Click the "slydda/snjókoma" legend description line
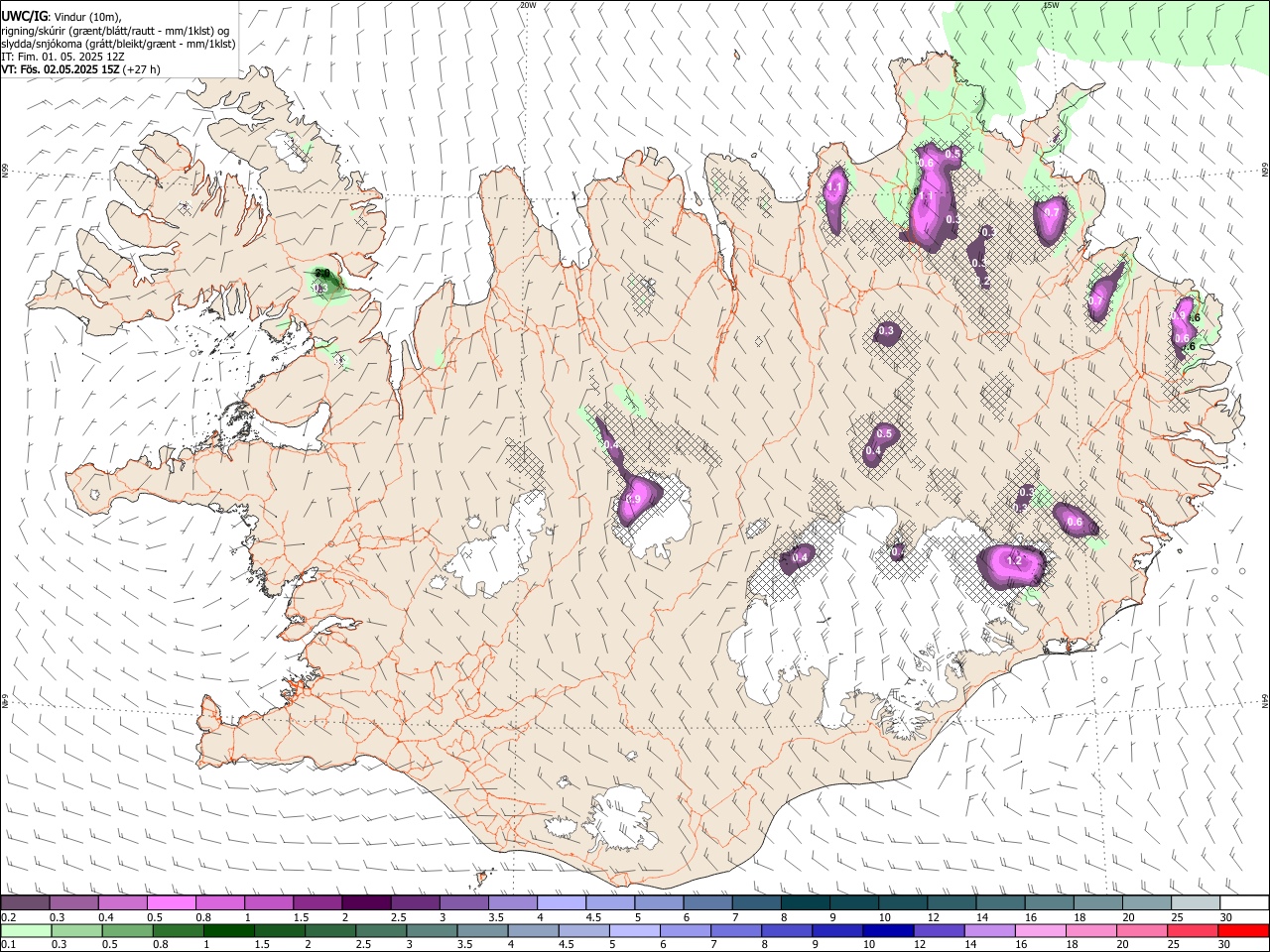This screenshot has height=952, width=1270. click(118, 44)
